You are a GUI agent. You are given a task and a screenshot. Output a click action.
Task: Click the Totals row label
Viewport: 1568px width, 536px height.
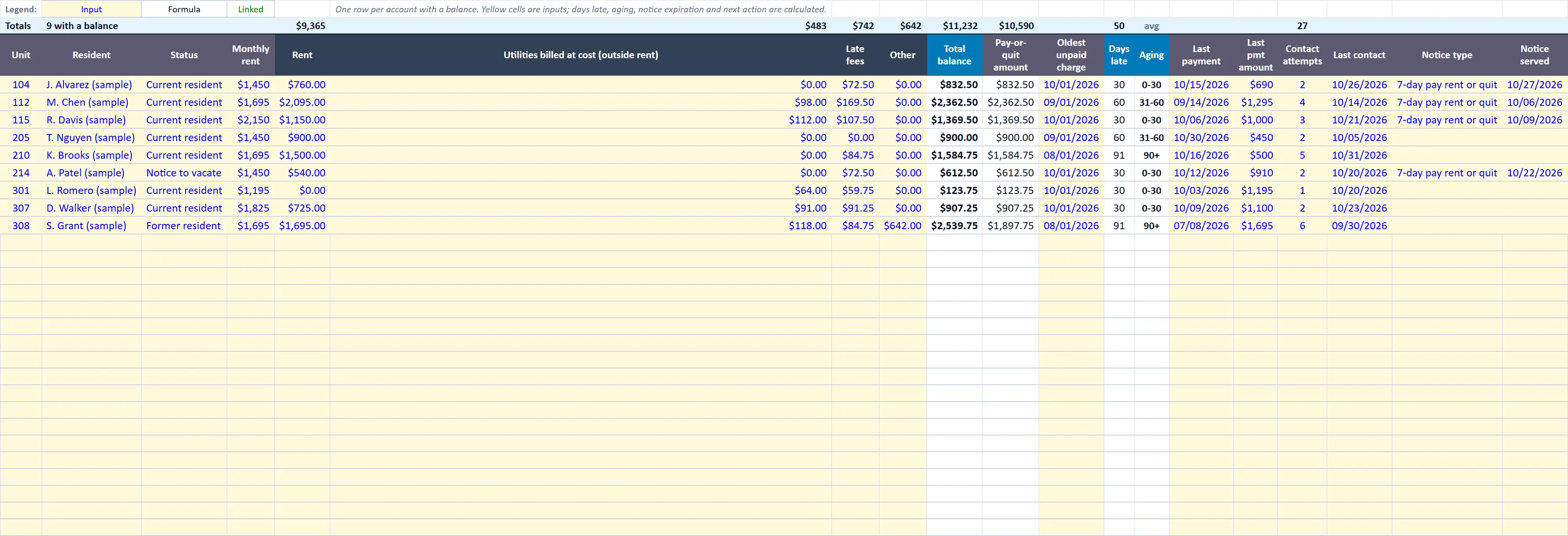click(x=21, y=26)
